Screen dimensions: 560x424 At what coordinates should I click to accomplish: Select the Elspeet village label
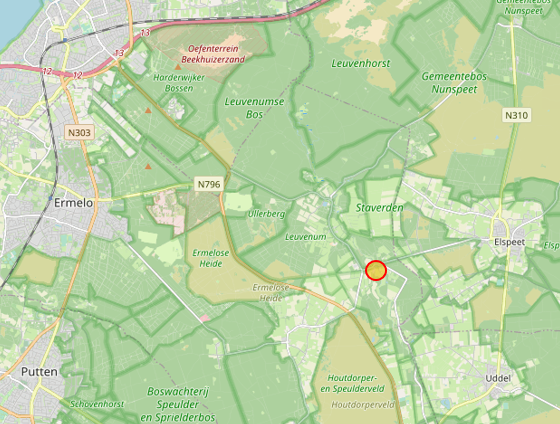[510, 242]
